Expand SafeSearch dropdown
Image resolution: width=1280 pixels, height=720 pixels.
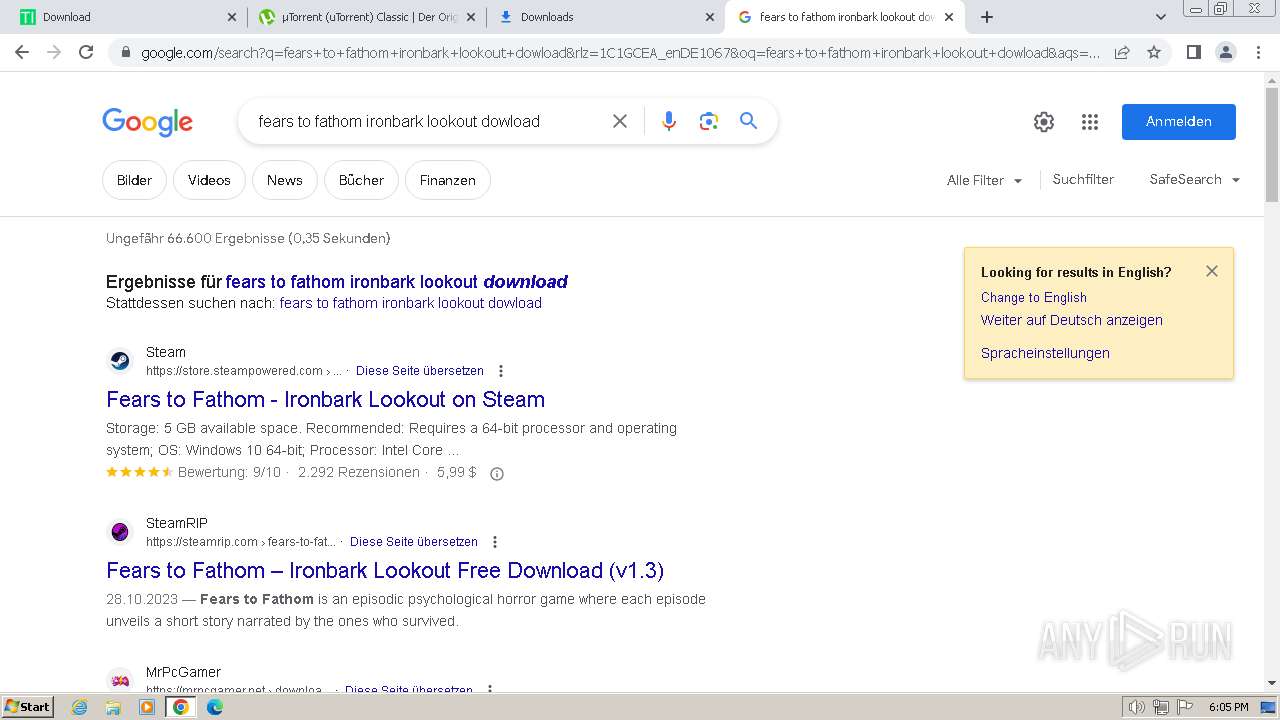(1195, 180)
